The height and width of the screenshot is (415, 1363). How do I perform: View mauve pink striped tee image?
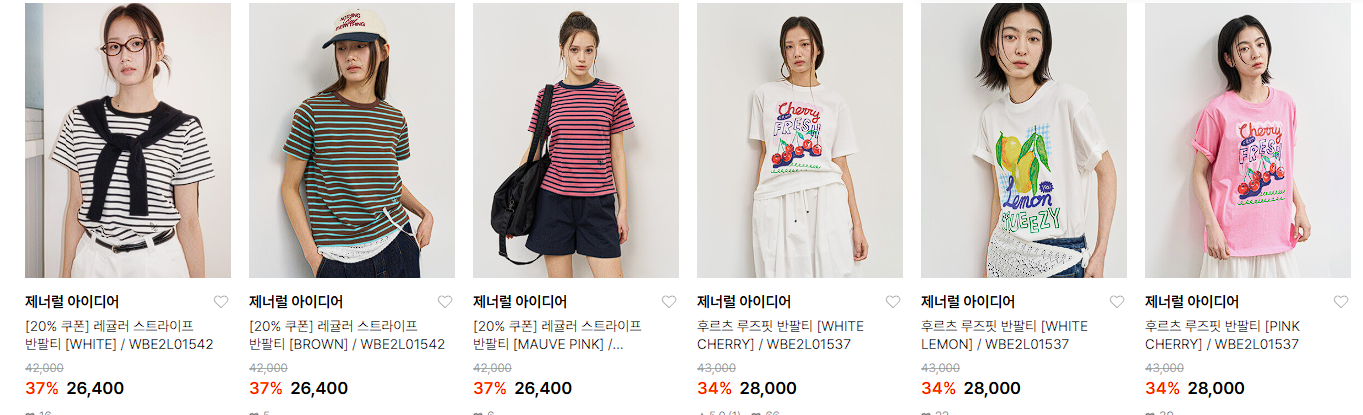click(576, 140)
